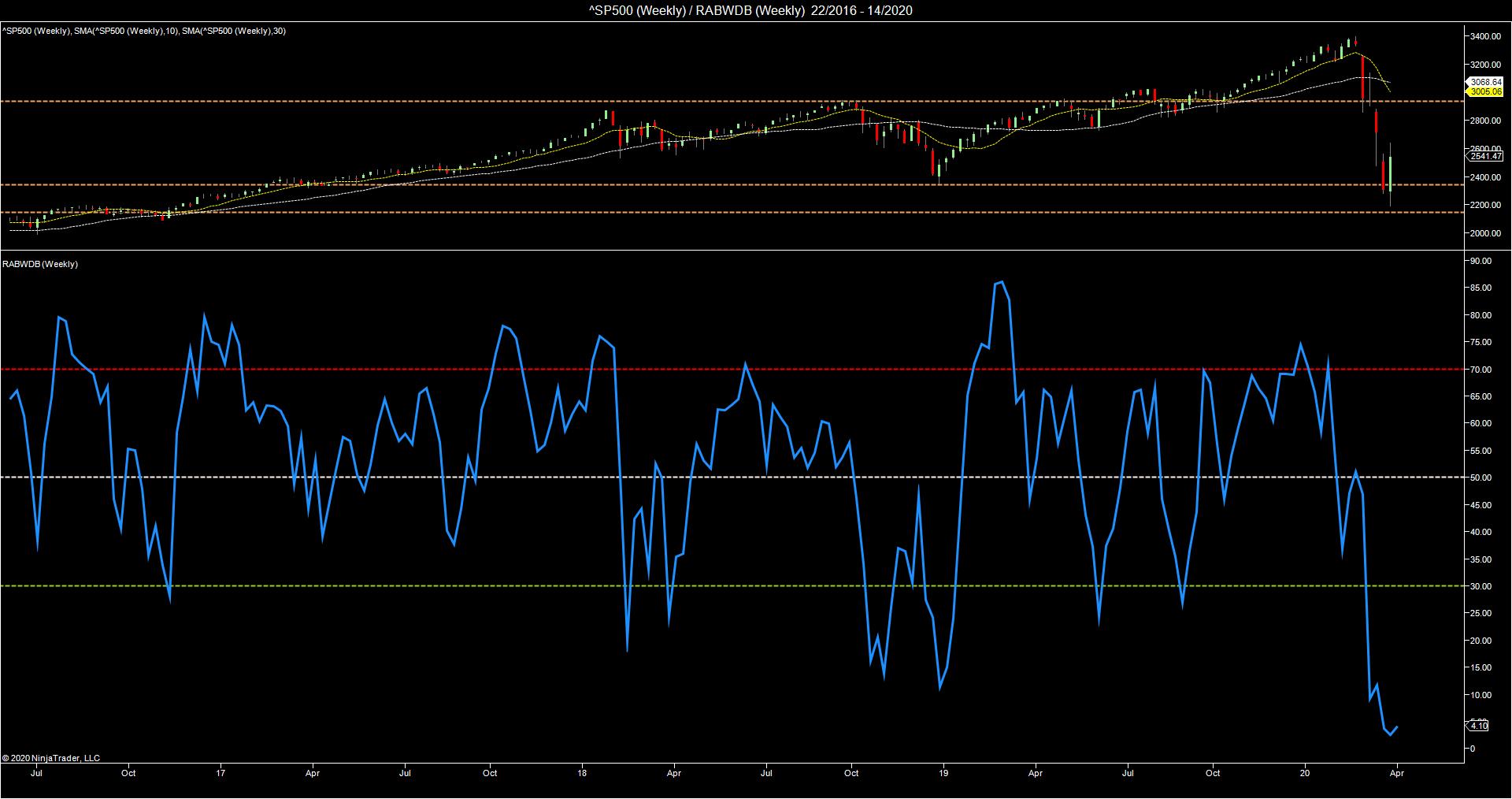The height and width of the screenshot is (799, 1512).
Task: Click the 10.00 indicator axis label
Action: tap(1480, 695)
